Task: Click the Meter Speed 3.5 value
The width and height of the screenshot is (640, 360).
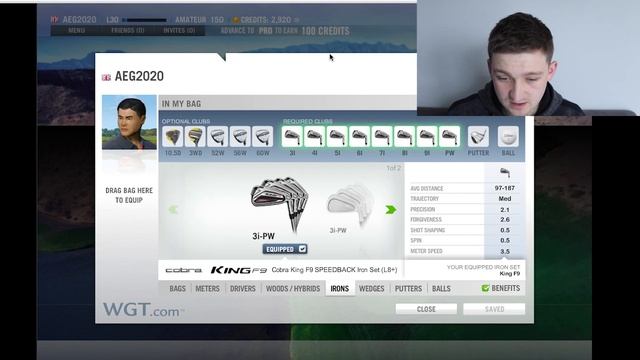Action: [x=505, y=251]
